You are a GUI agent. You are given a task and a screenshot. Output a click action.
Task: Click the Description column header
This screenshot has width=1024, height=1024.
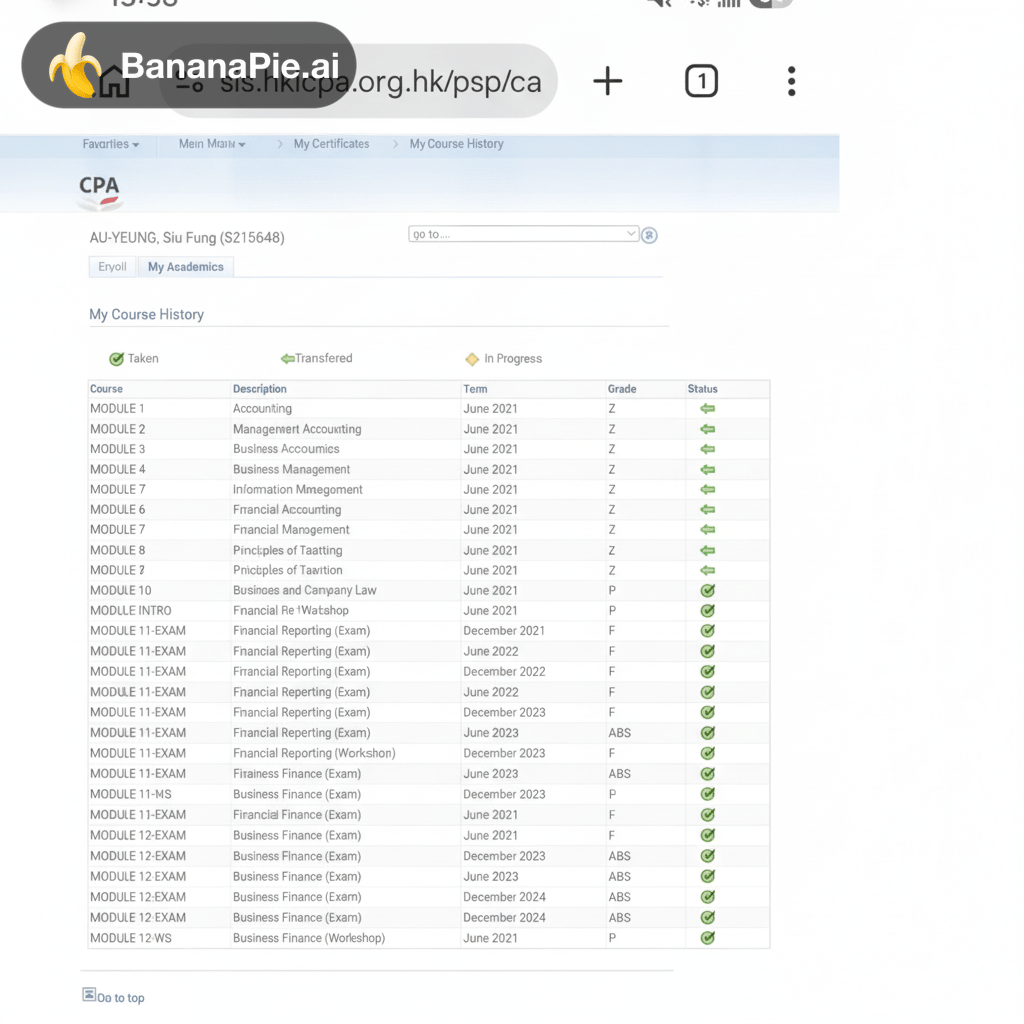point(260,389)
